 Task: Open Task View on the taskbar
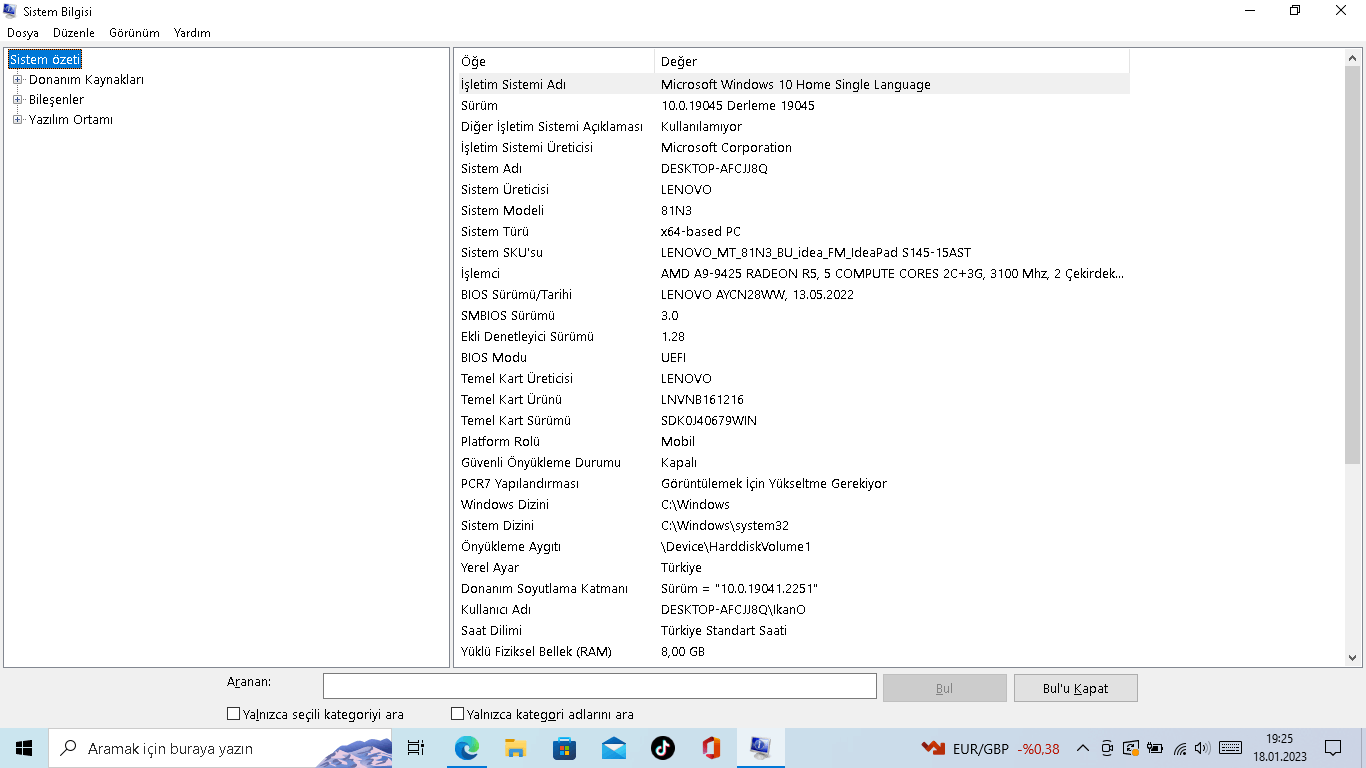coord(416,748)
